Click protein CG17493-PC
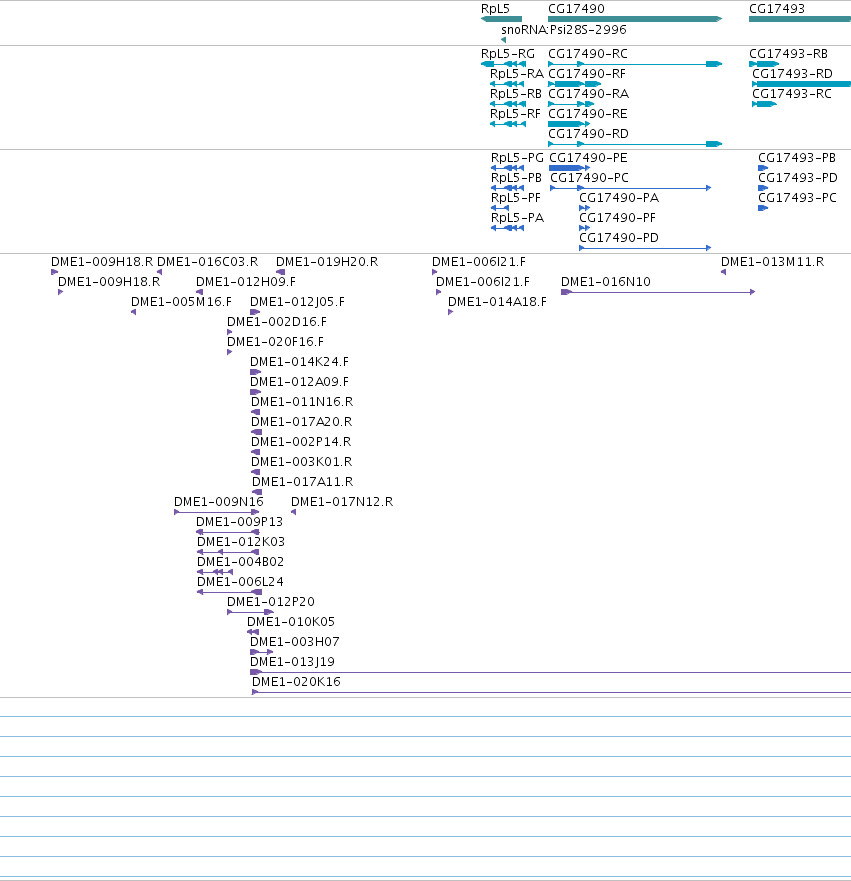 (x=763, y=208)
